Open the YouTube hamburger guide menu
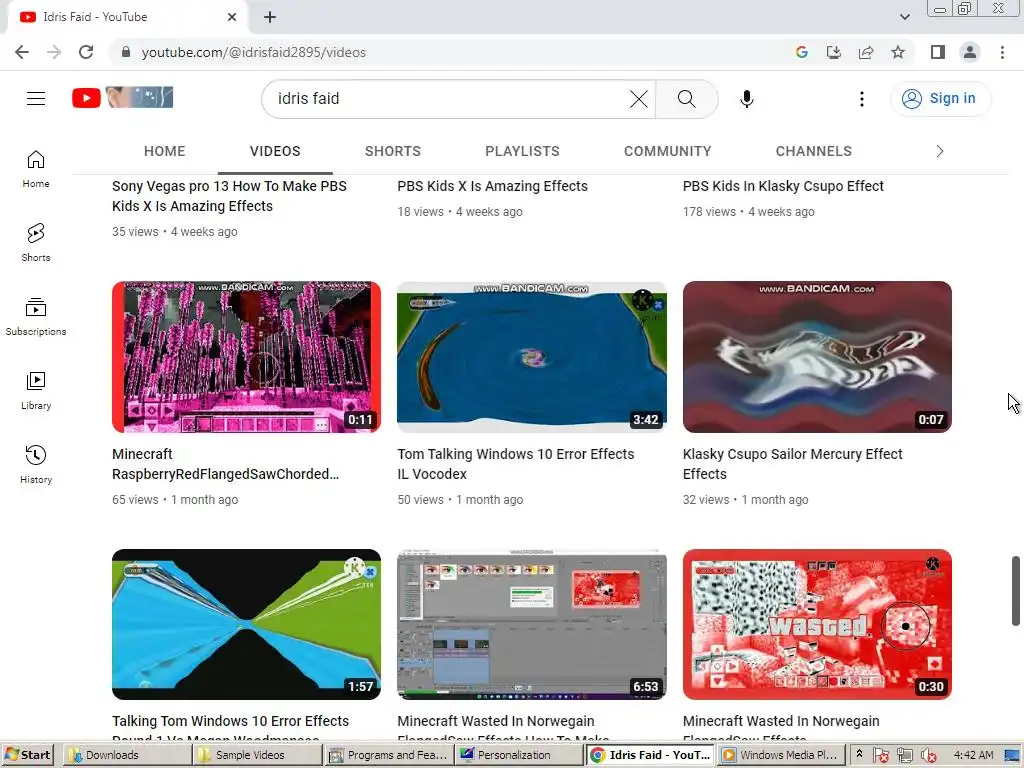Screen dimensions: 1024x768 pyautogui.click(x=36, y=99)
